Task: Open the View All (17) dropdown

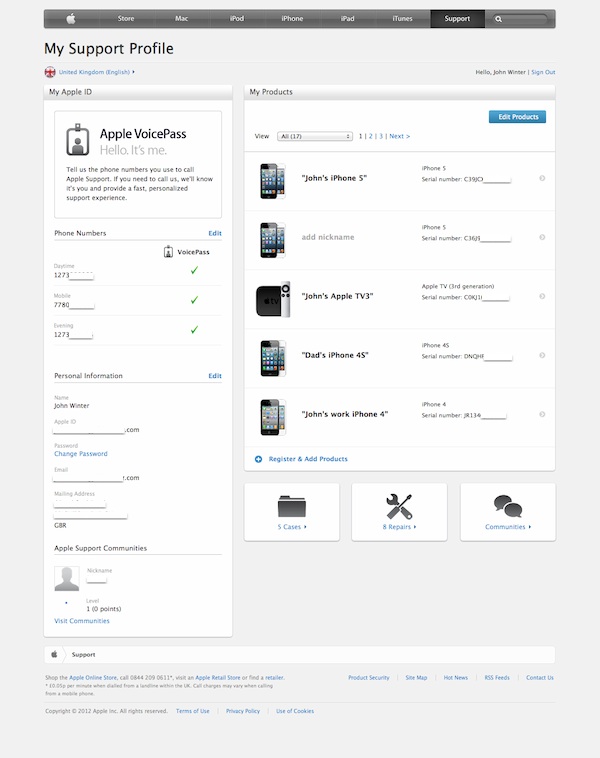Action: (315, 136)
